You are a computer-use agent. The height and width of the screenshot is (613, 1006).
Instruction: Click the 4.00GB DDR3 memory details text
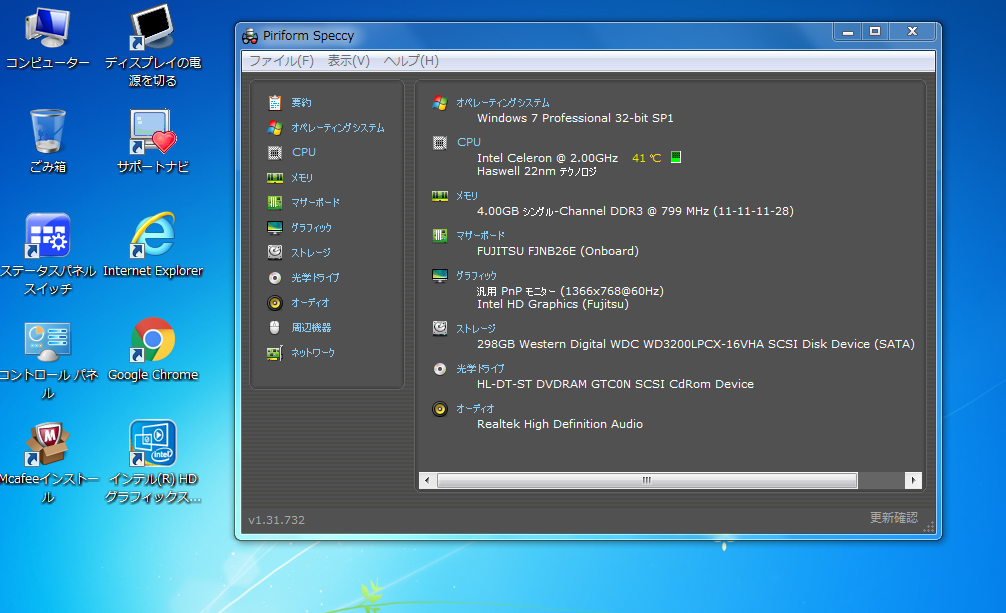click(635, 211)
